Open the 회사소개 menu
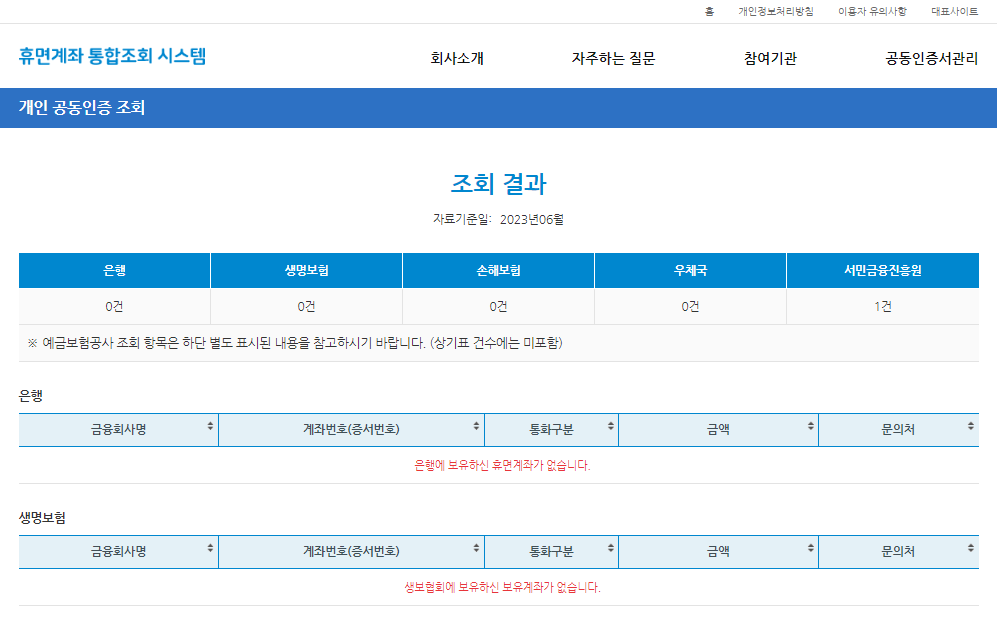The width and height of the screenshot is (997, 617). click(x=457, y=59)
